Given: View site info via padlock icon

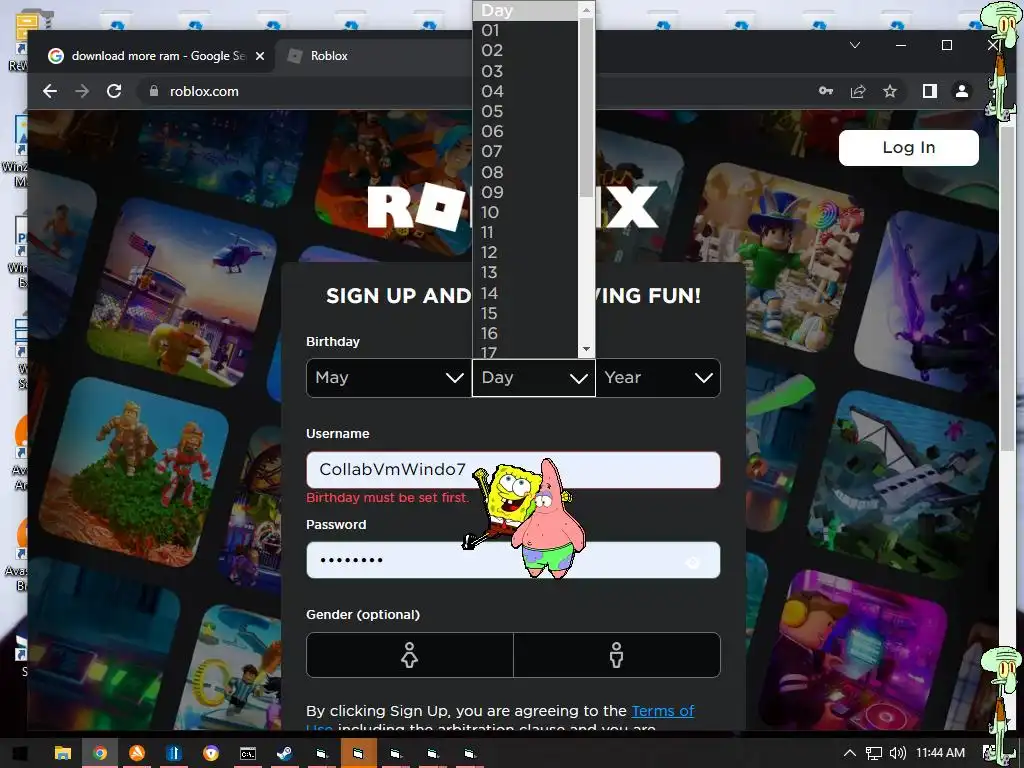Looking at the screenshot, I should point(153,91).
